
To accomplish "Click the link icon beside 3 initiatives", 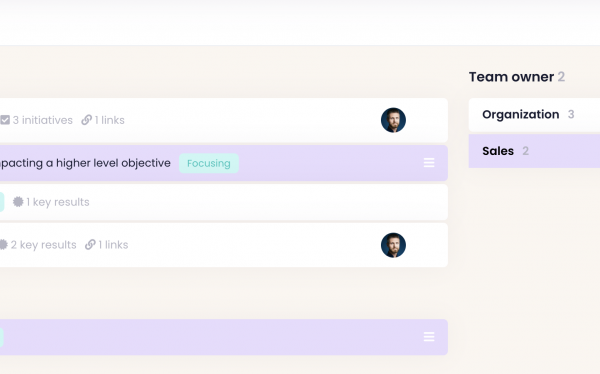I will point(86,120).
